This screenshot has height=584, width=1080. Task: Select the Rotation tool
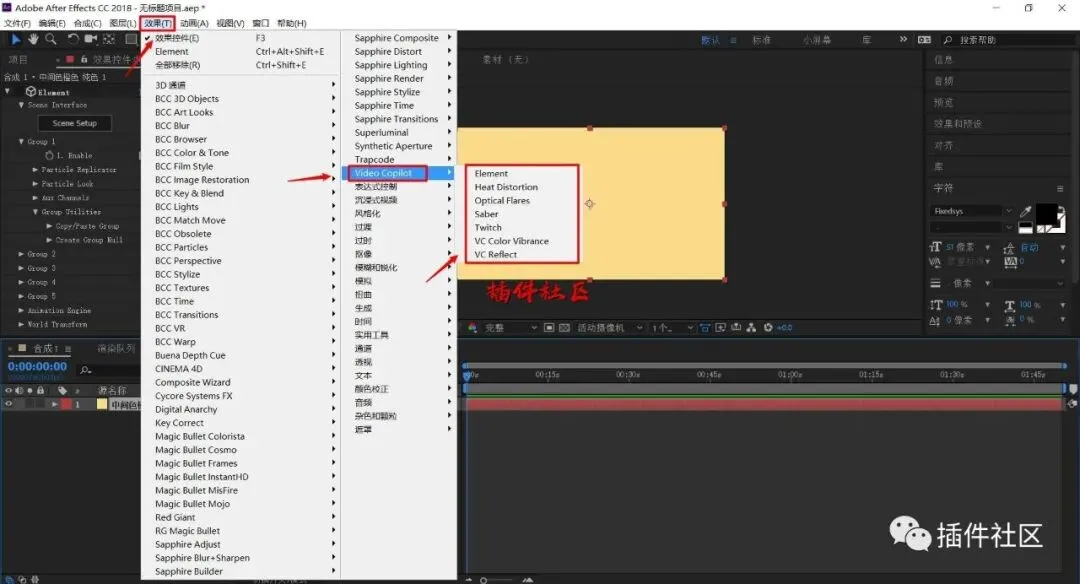73,39
